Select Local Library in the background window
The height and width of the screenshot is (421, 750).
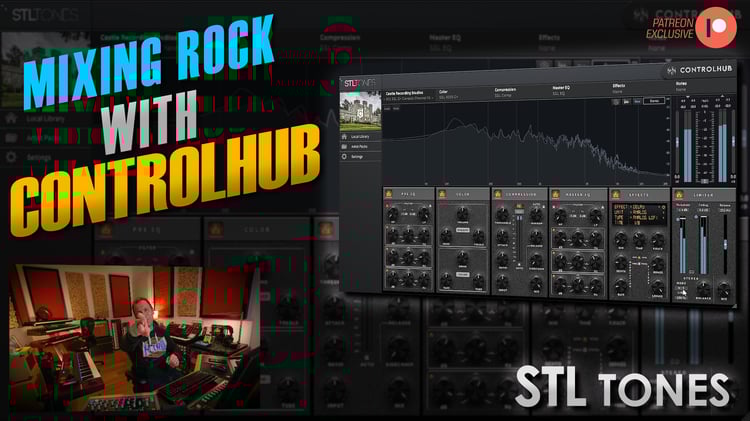click(45, 118)
